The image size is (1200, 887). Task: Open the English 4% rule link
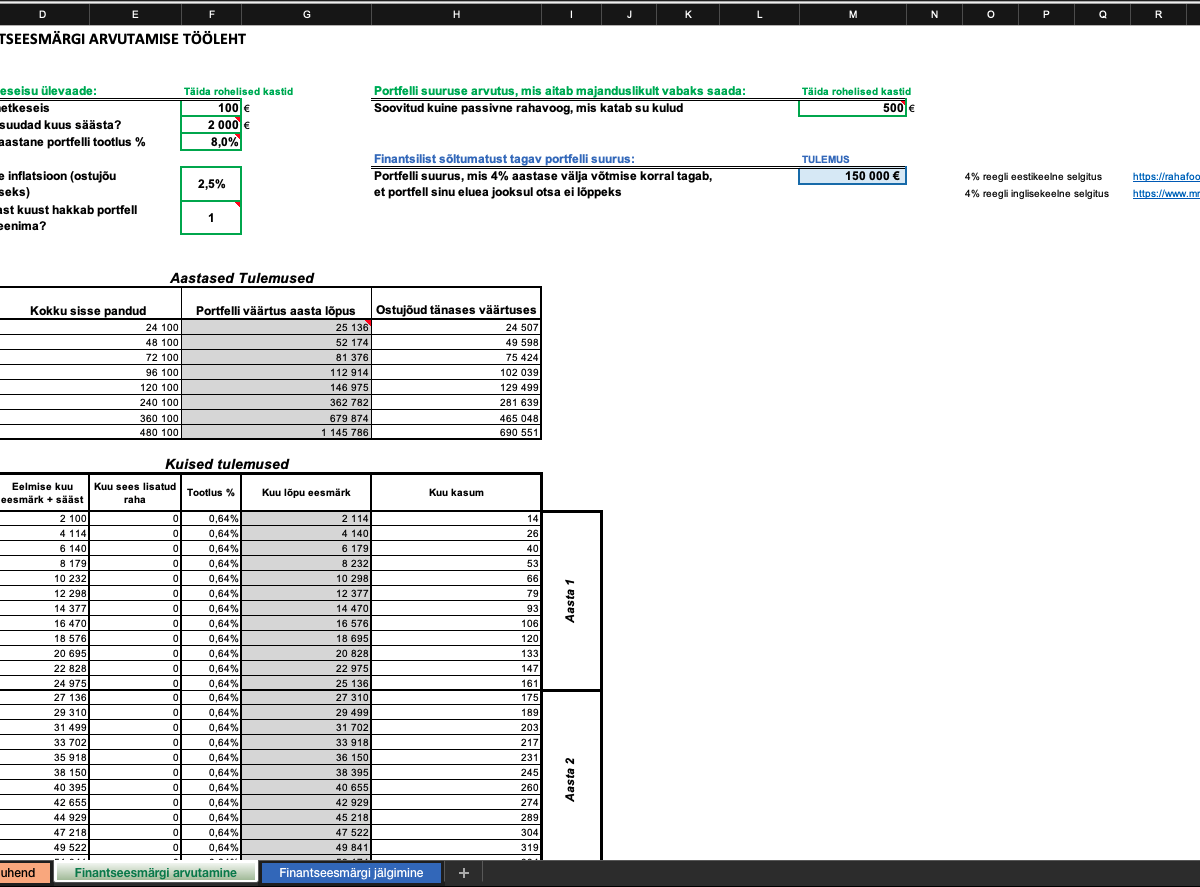click(x=1165, y=194)
